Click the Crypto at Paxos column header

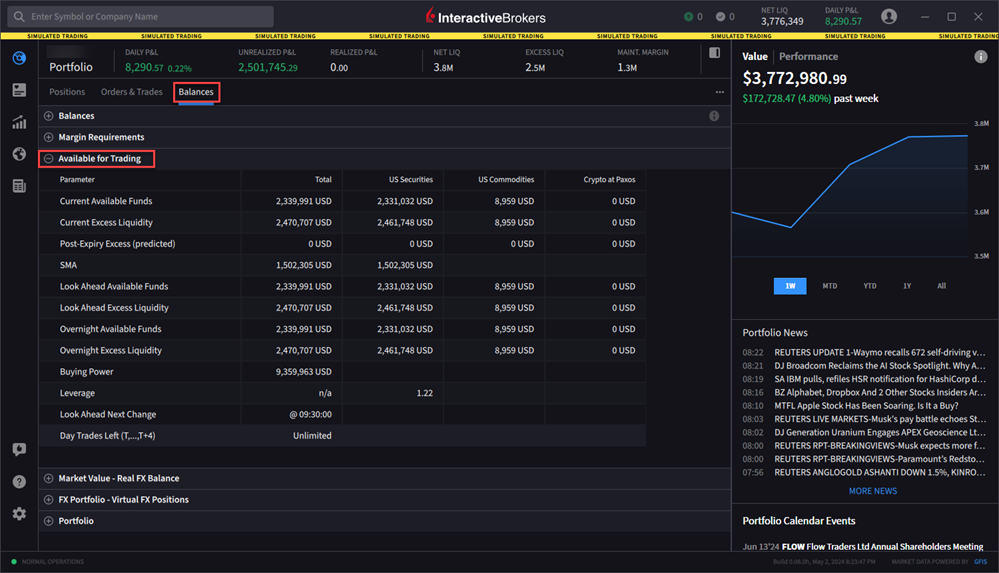pos(609,180)
